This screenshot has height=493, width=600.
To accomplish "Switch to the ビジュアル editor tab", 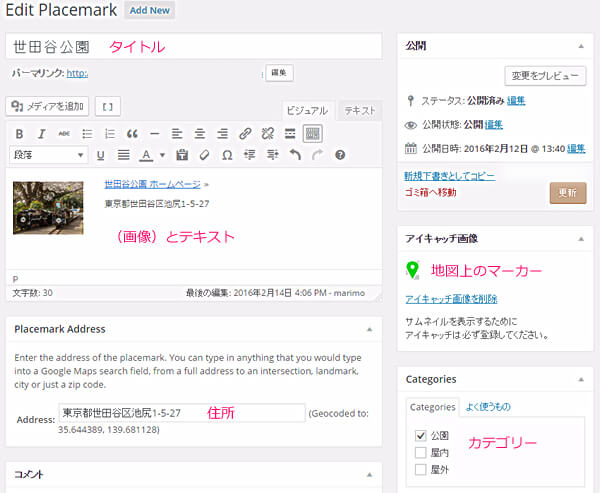I will 308,111.
